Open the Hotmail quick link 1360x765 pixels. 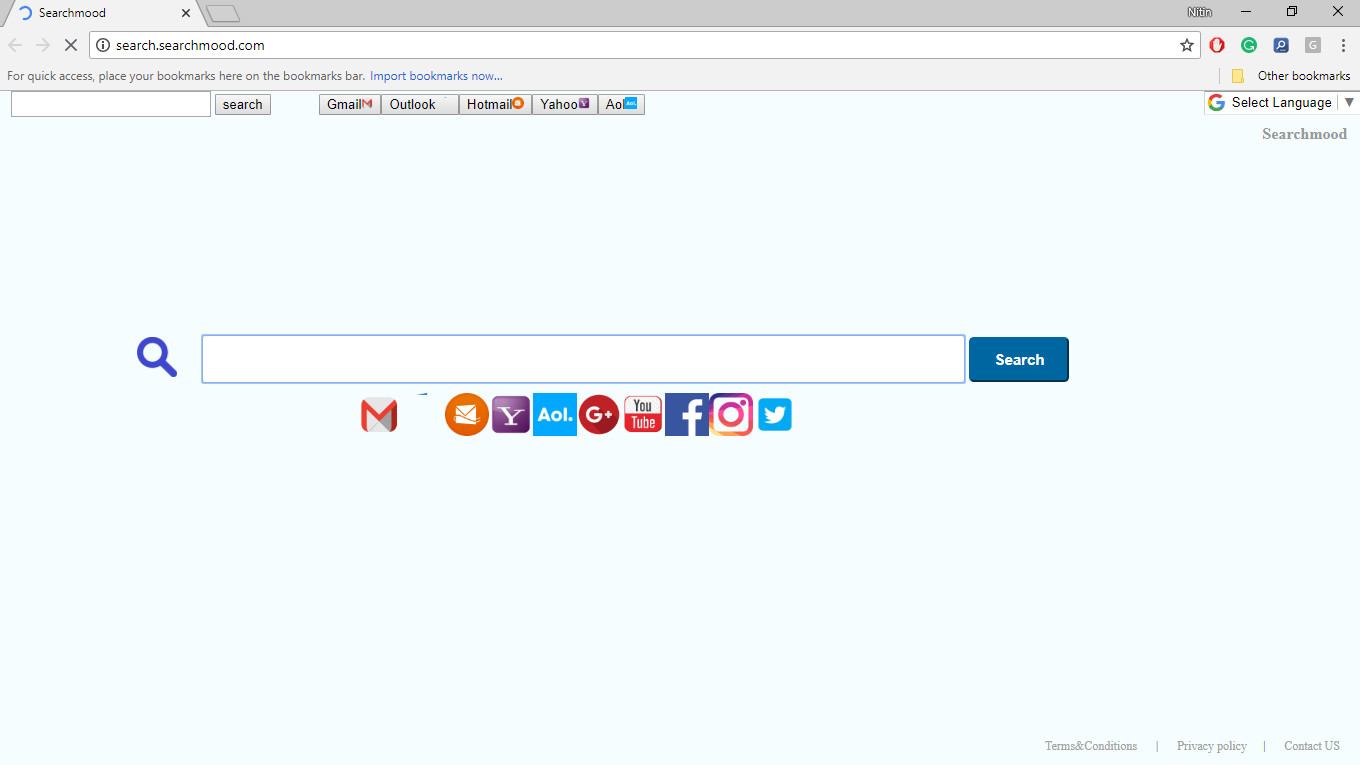(494, 103)
